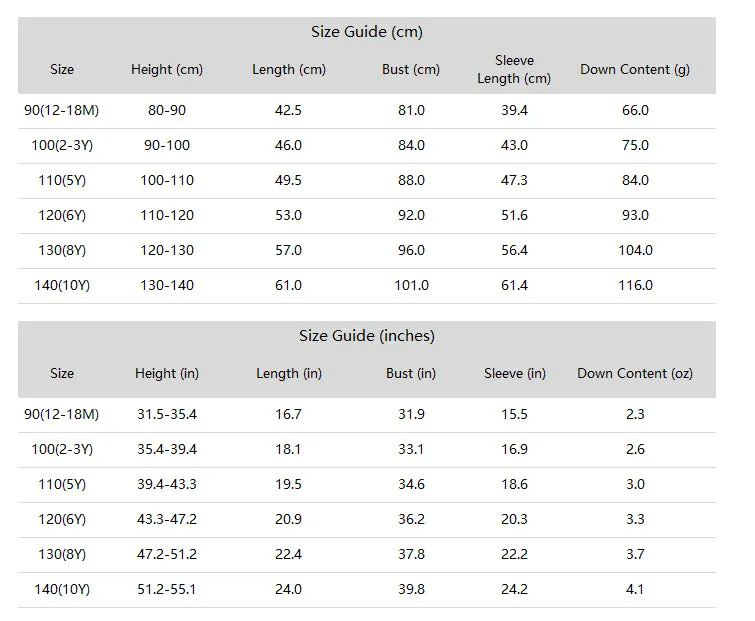Click the Sleeve Length (cm) header

point(514,69)
